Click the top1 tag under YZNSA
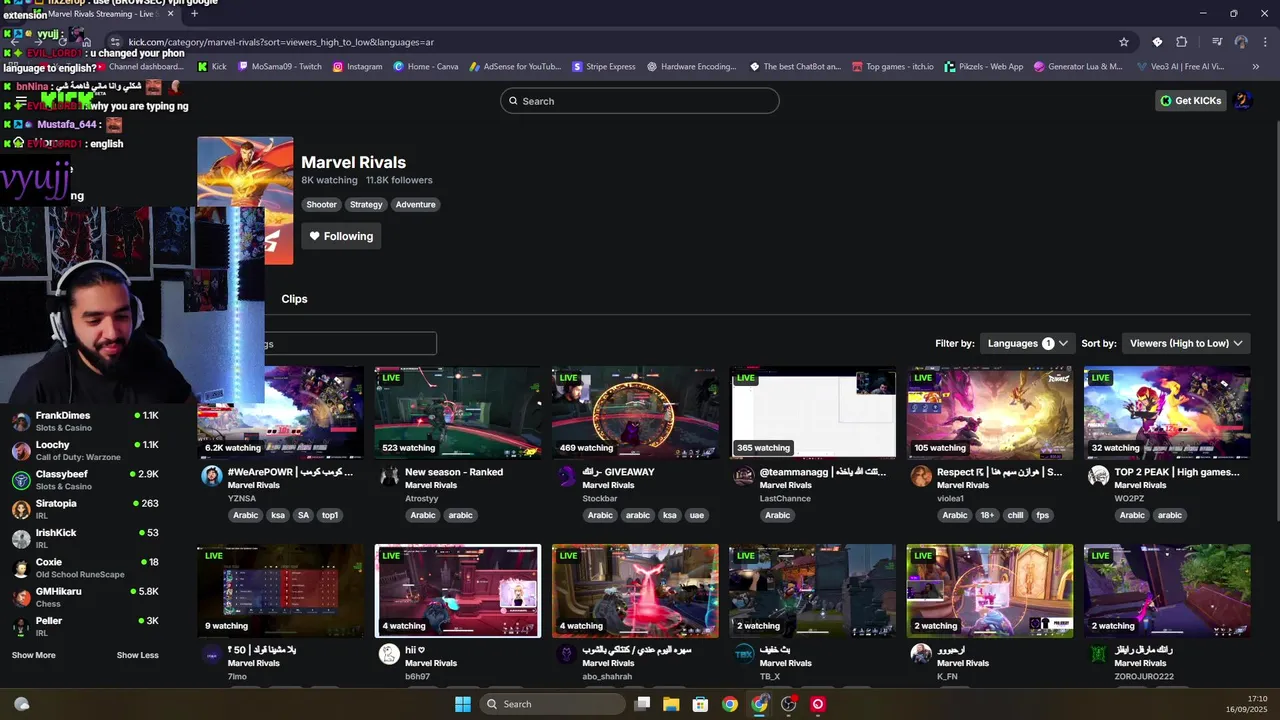Image resolution: width=1280 pixels, height=720 pixels. click(330, 515)
